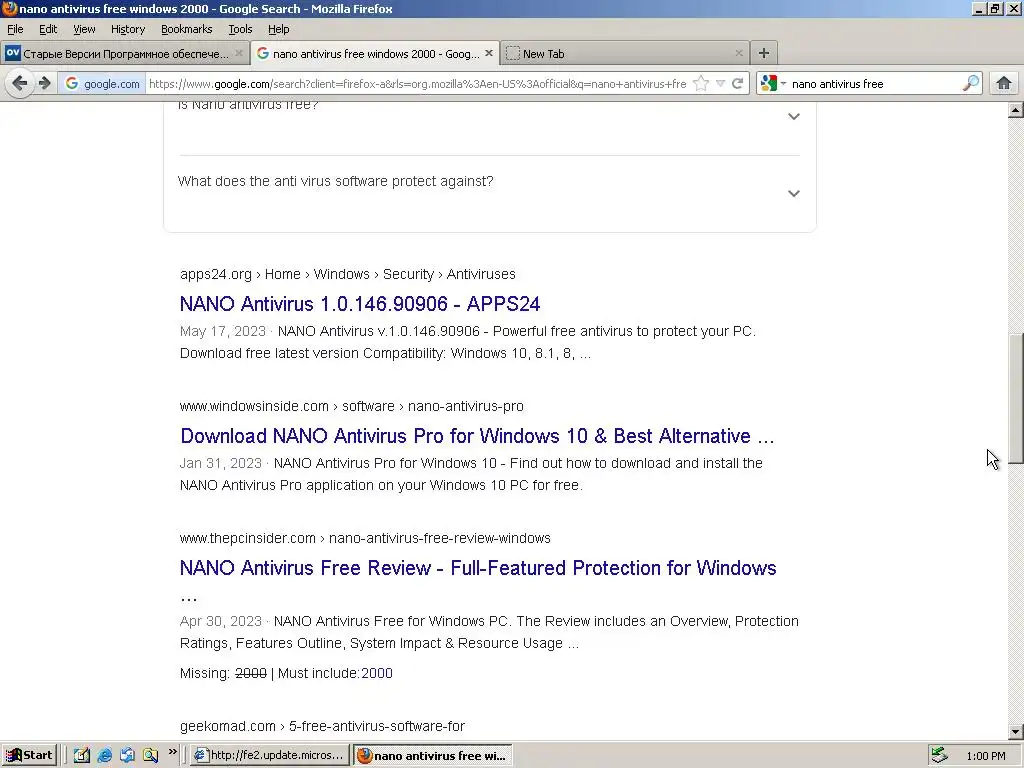This screenshot has width=1024, height=768.
Task: Open a new tab with plus button
Action: click(x=763, y=54)
